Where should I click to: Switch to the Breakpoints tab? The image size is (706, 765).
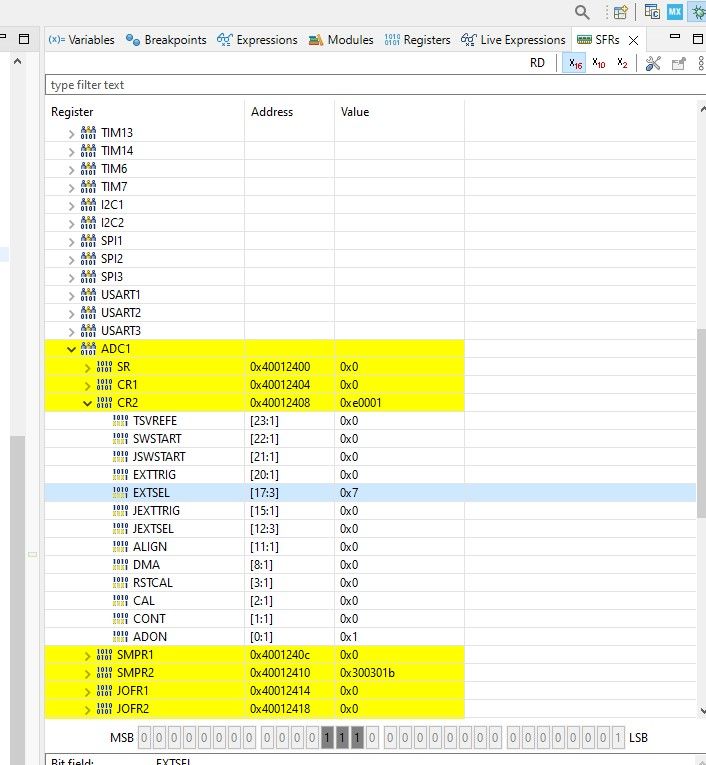pyautogui.click(x=166, y=40)
